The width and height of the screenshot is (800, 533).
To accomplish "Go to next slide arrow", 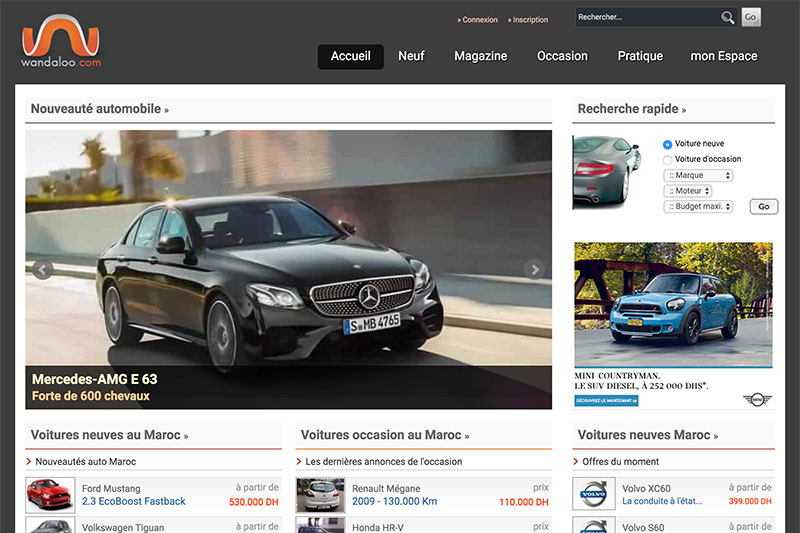I will [534, 269].
